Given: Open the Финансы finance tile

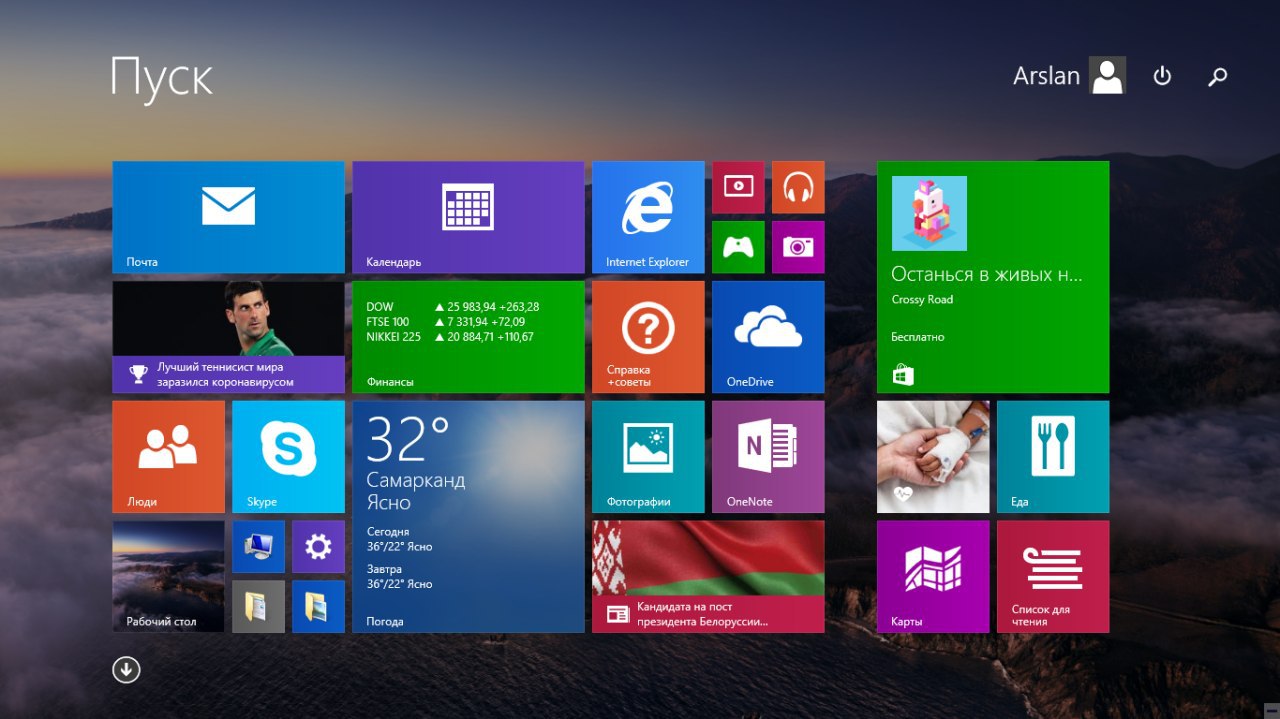Looking at the screenshot, I should [468, 337].
